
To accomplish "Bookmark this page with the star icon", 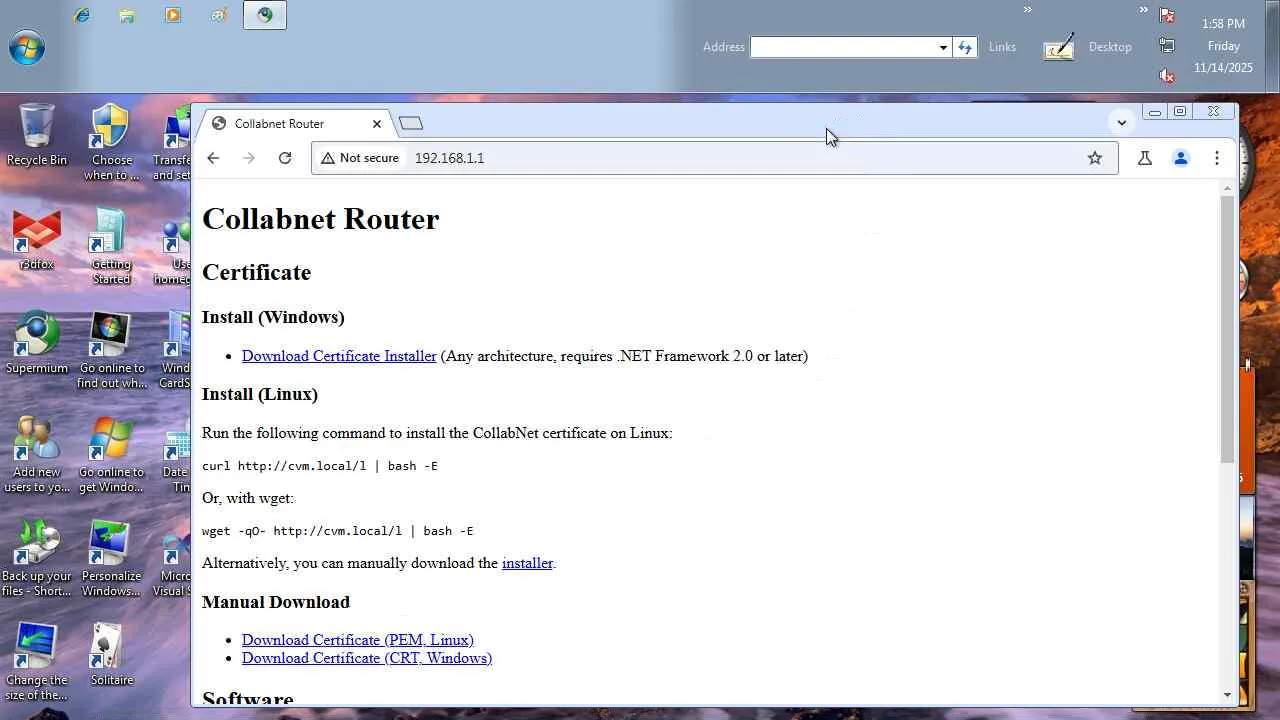I will (1095, 158).
